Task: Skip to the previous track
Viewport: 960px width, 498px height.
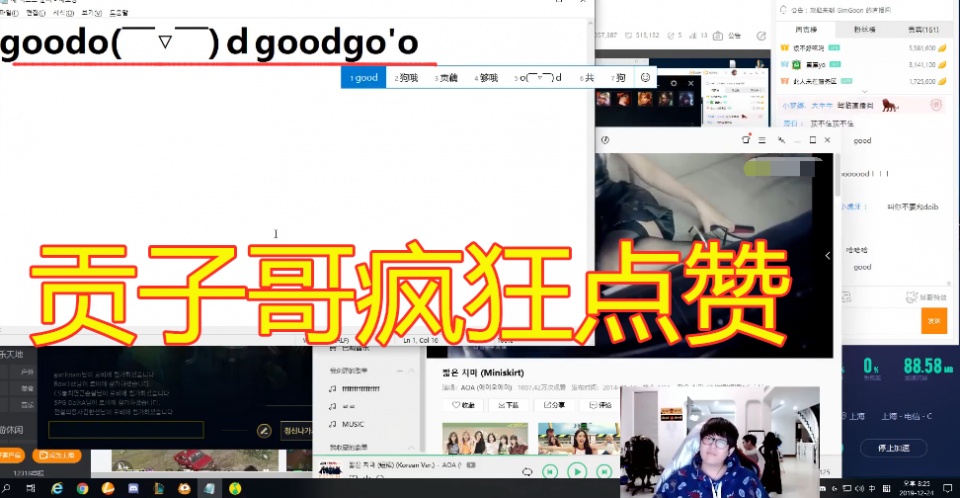Action: [550, 471]
